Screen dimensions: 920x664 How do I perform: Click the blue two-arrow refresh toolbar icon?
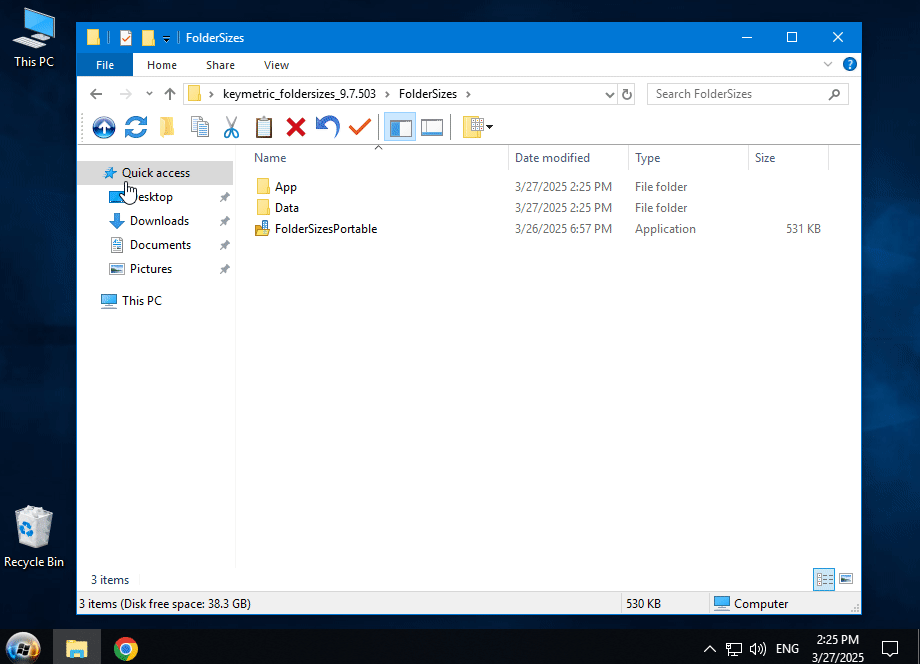coord(136,127)
